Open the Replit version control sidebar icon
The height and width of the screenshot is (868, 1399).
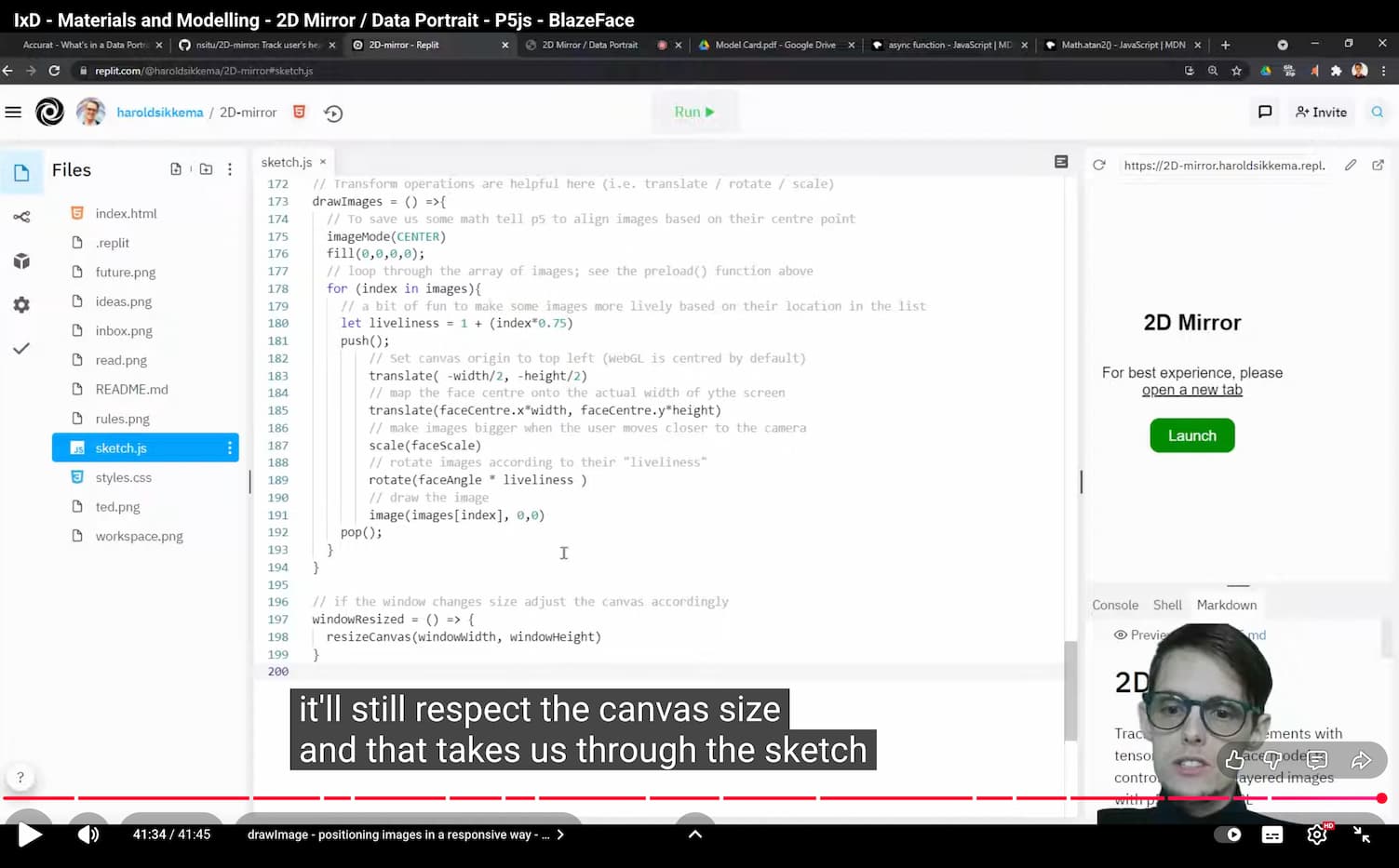(21, 217)
